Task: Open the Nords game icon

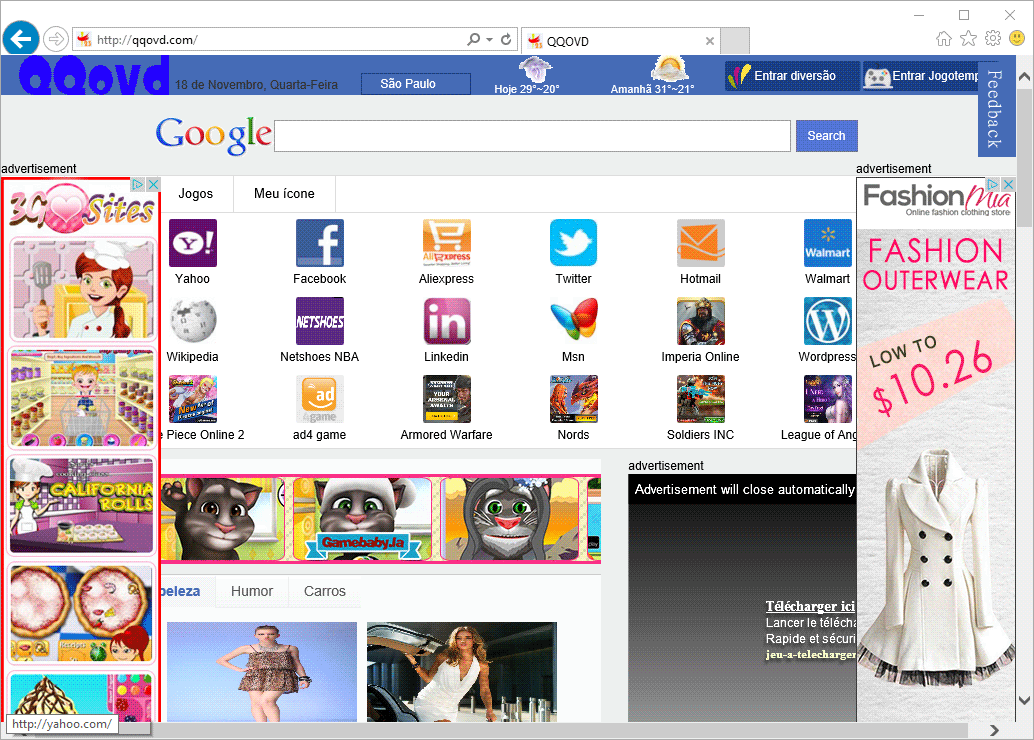Action: (x=574, y=399)
